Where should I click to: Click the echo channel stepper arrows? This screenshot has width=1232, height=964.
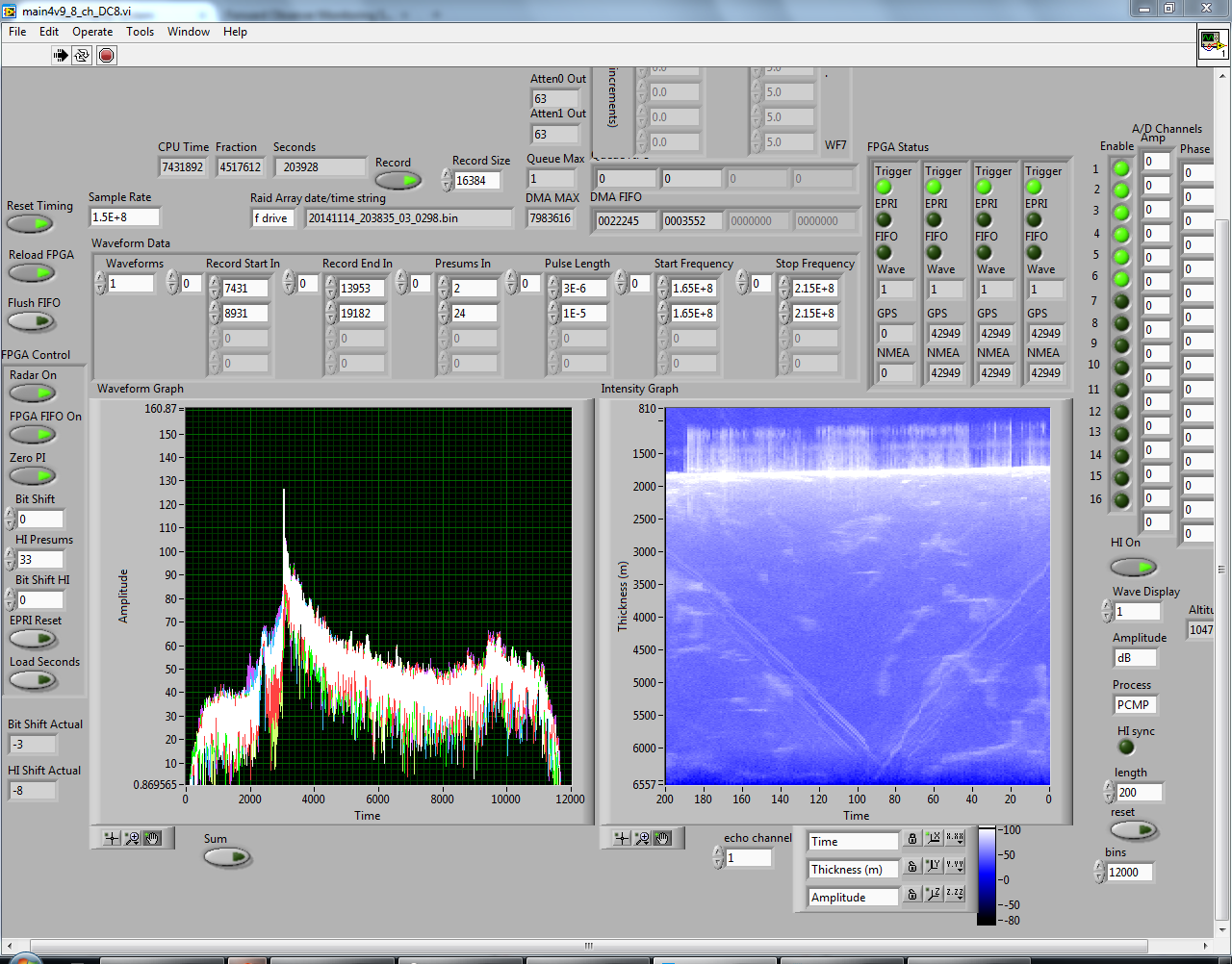718,857
